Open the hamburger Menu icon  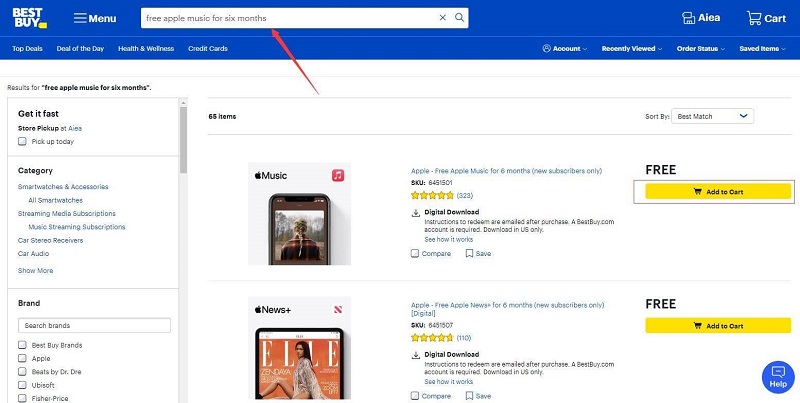[79, 18]
